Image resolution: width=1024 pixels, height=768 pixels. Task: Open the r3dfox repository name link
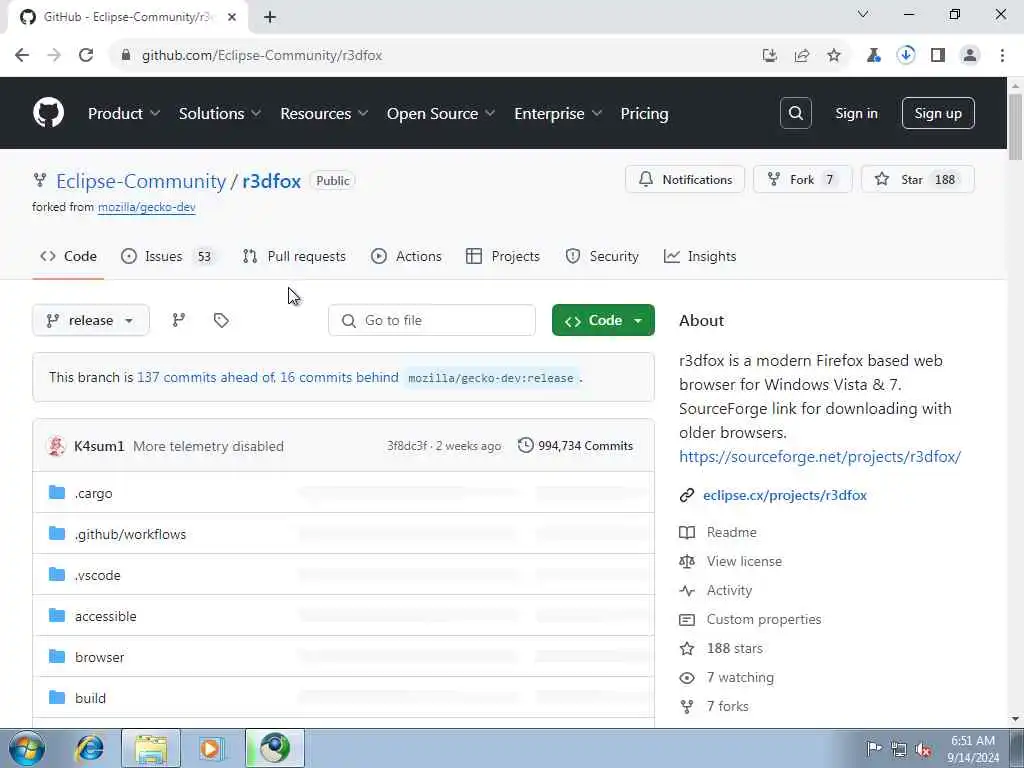pyautogui.click(x=272, y=181)
